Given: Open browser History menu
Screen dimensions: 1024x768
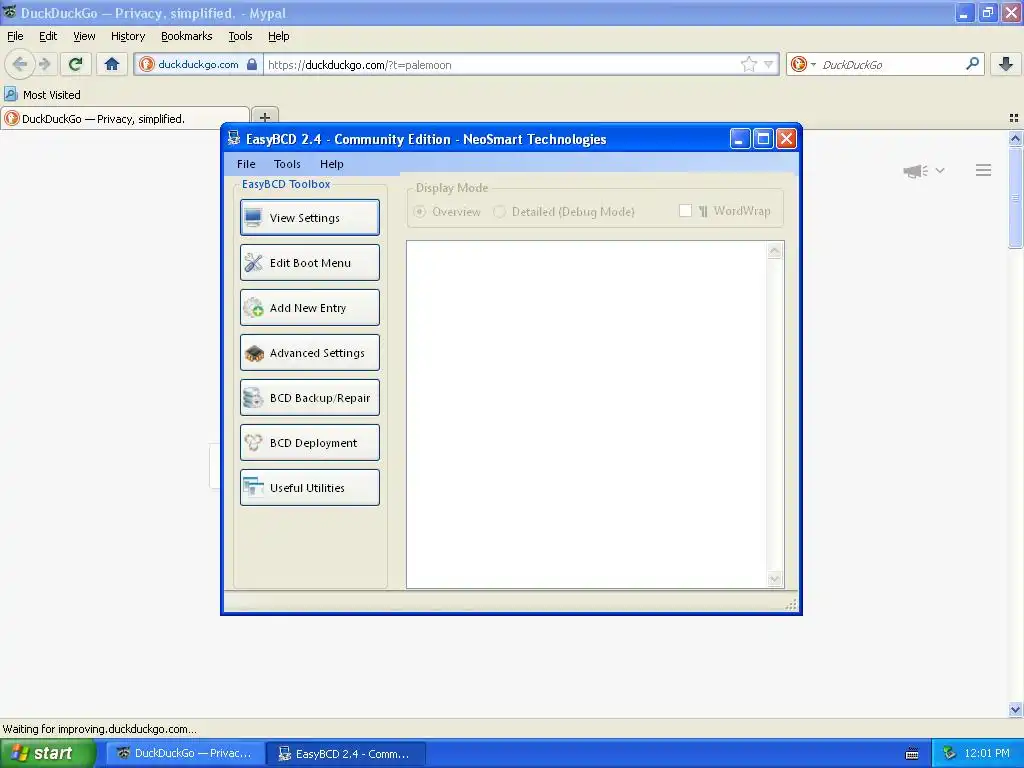Looking at the screenshot, I should [128, 36].
